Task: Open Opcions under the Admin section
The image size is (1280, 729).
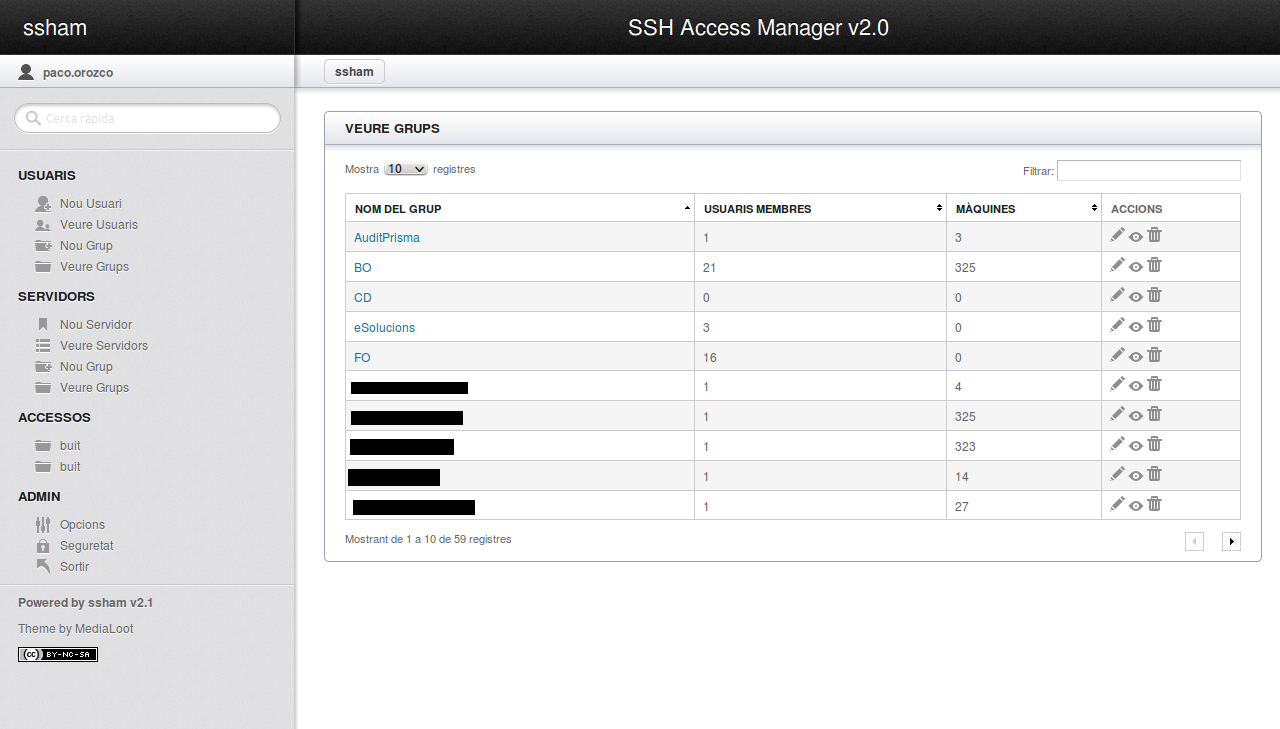Action: [82, 524]
